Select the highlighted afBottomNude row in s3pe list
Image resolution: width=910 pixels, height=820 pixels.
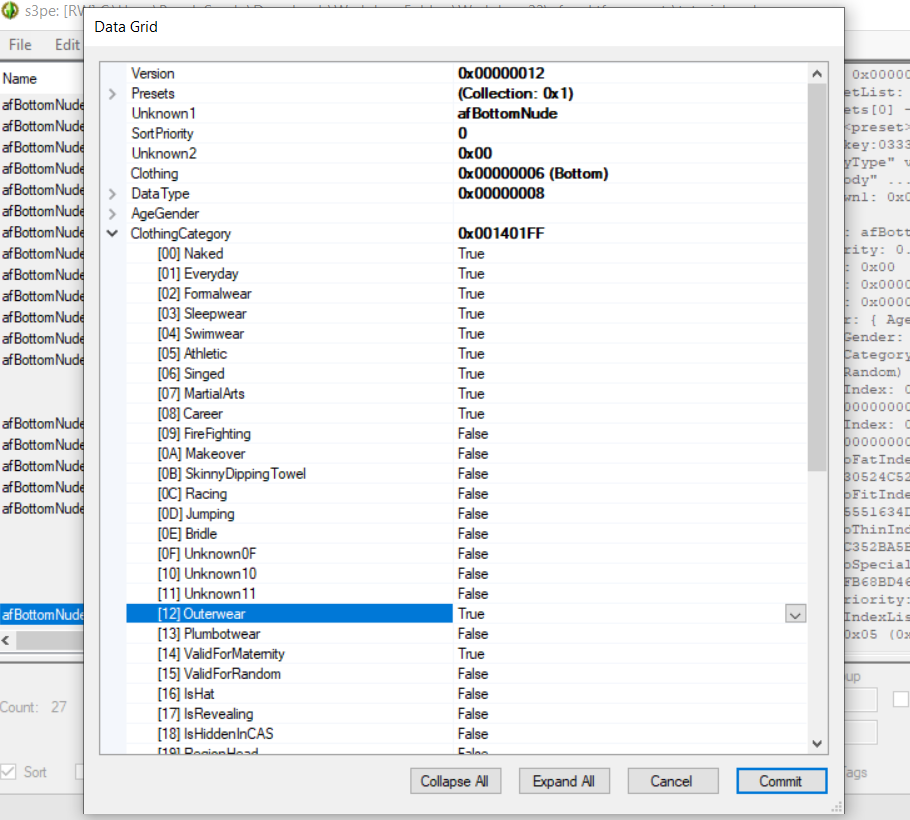42,614
